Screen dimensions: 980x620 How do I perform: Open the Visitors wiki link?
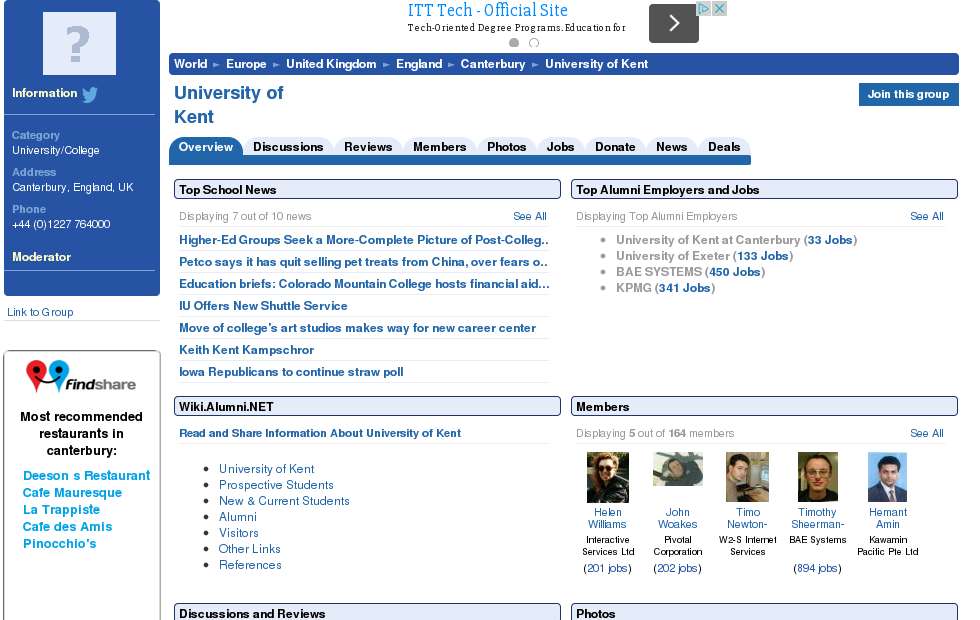click(239, 532)
